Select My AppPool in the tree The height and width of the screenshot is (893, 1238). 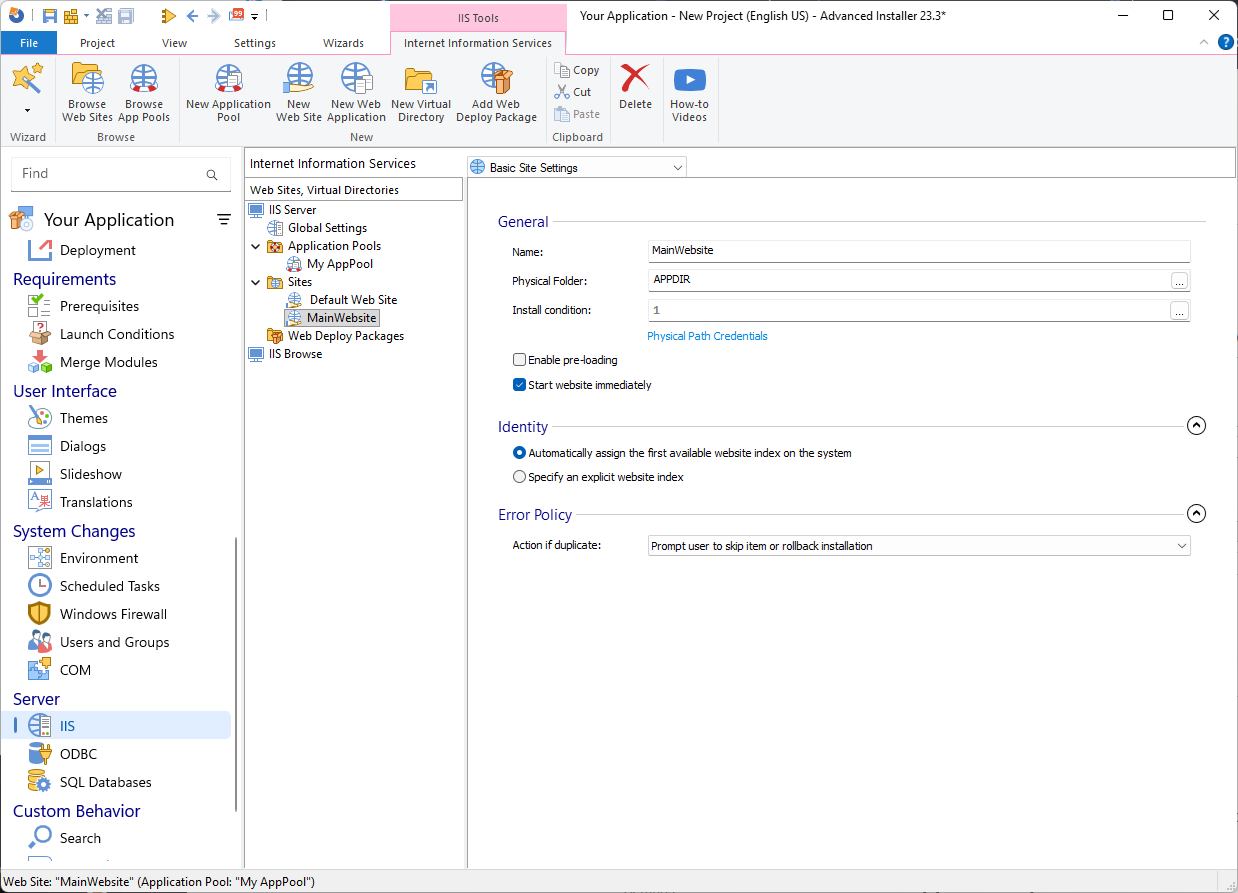[x=330, y=264]
